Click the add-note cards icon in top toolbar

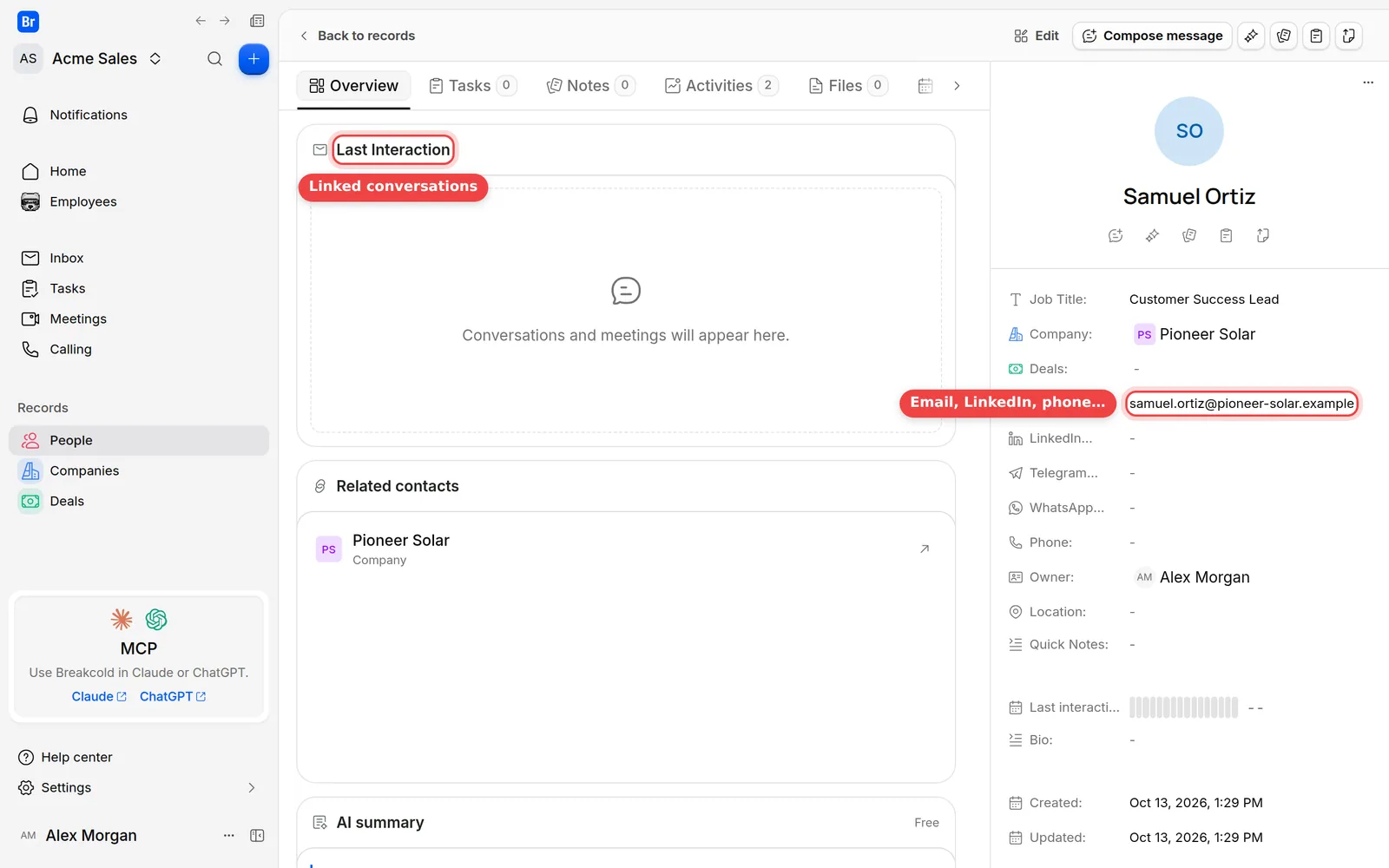coord(1284,36)
